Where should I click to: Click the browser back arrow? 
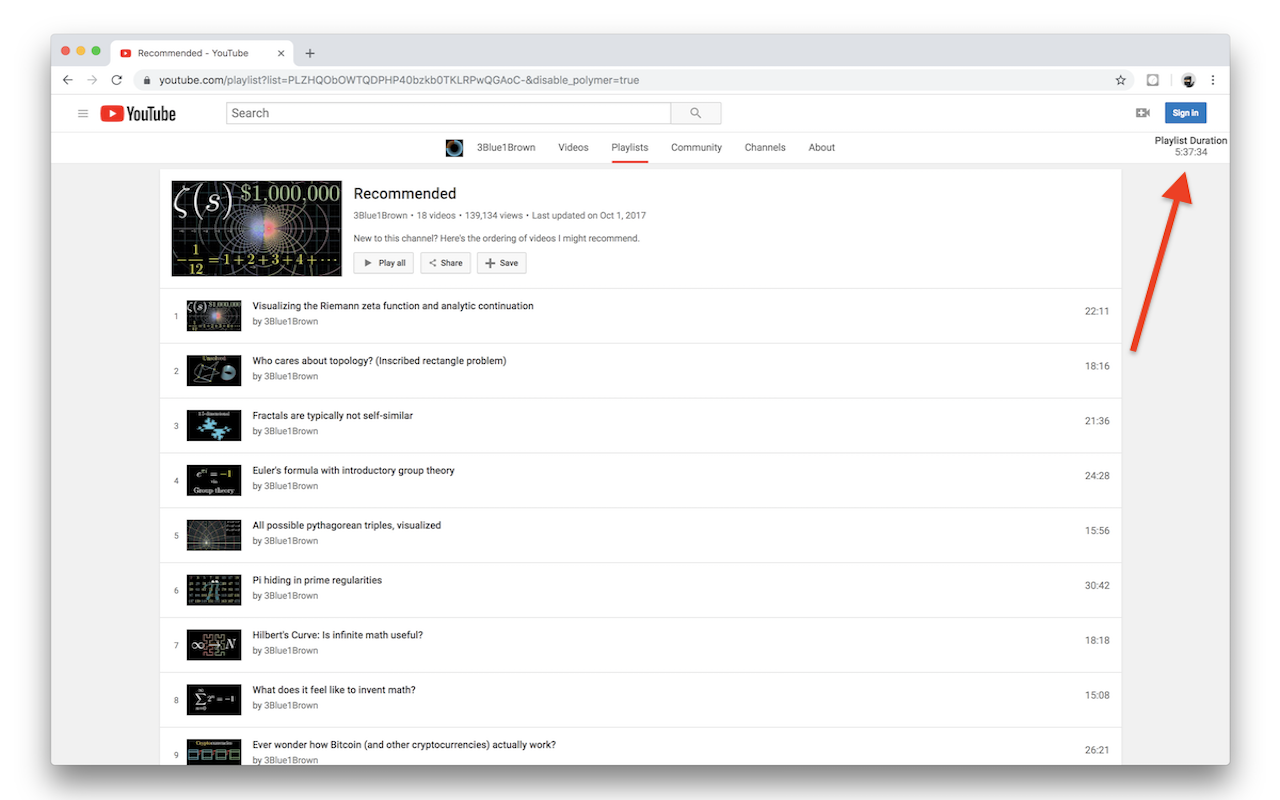(x=68, y=80)
